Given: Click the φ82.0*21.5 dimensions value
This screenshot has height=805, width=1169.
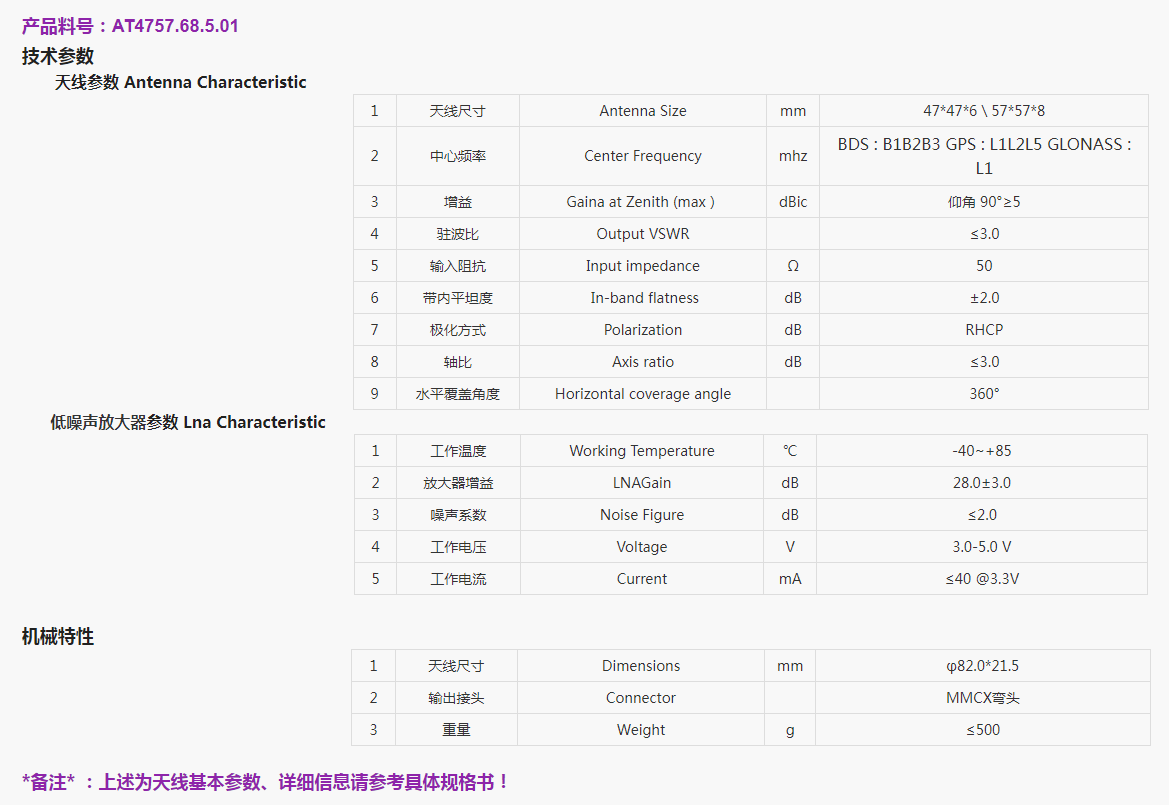Looking at the screenshot, I should point(981,666).
